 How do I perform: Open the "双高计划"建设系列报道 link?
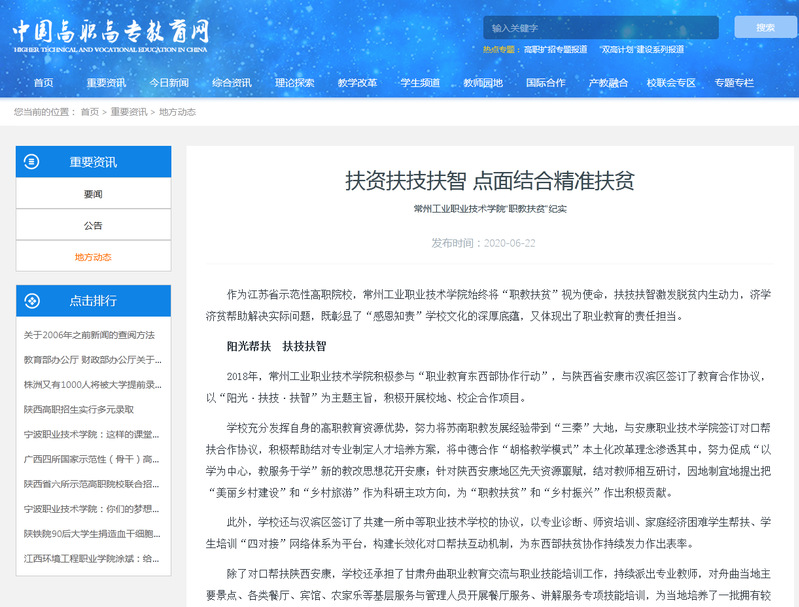click(x=642, y=49)
